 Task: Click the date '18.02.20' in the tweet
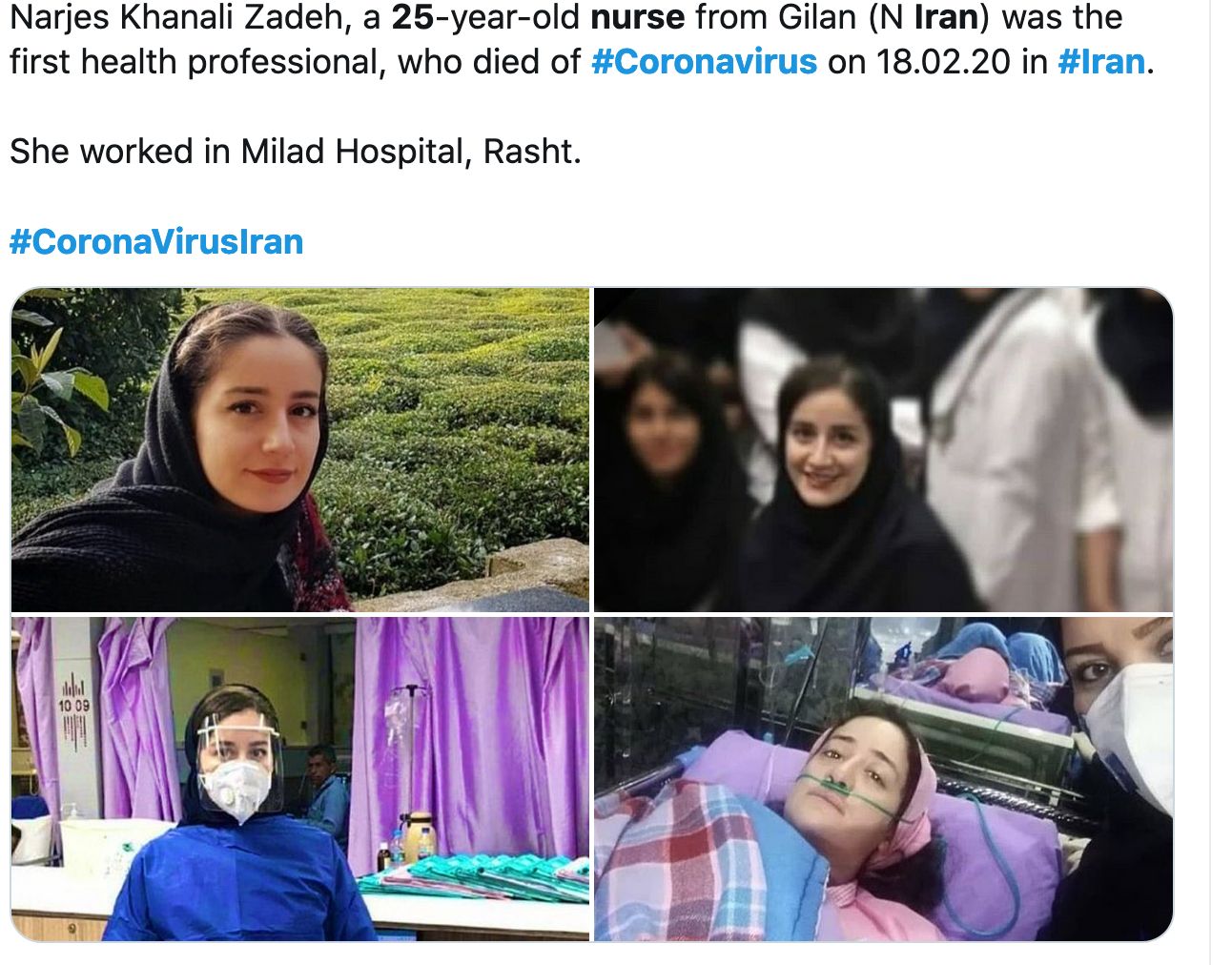(943, 62)
